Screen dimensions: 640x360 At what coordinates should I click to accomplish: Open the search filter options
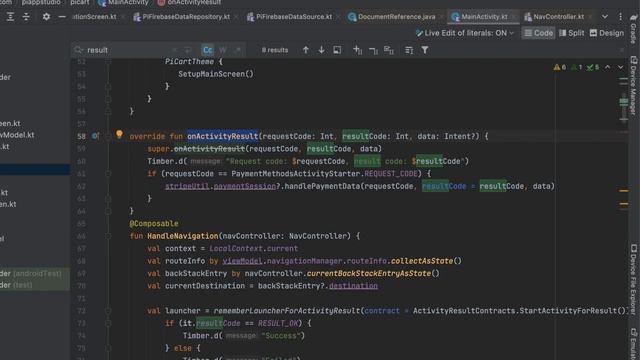425,50
